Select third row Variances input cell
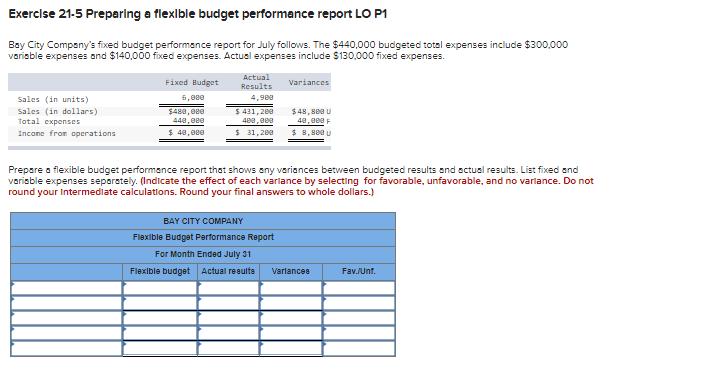 (291, 318)
